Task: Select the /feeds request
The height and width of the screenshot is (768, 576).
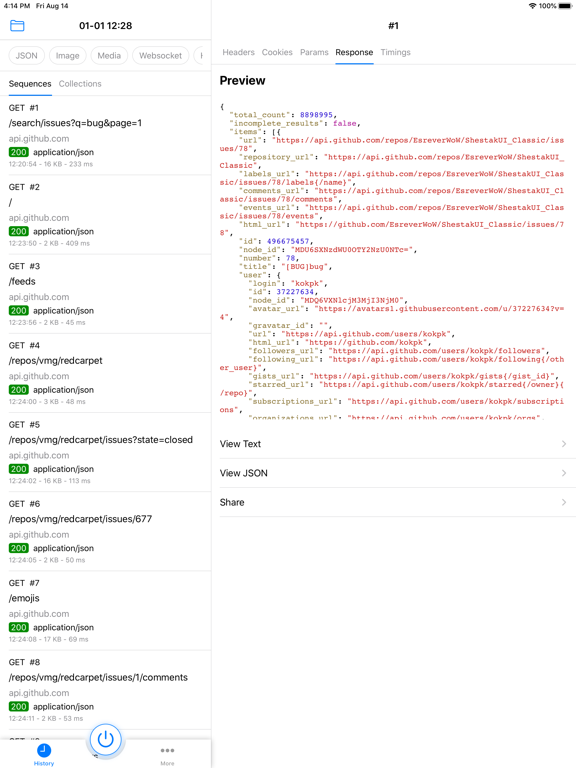Action: (105, 294)
